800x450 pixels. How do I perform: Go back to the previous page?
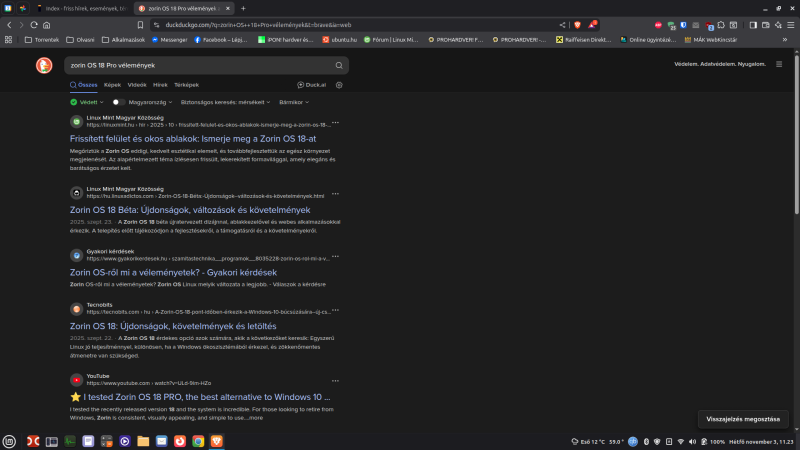(x=9, y=24)
